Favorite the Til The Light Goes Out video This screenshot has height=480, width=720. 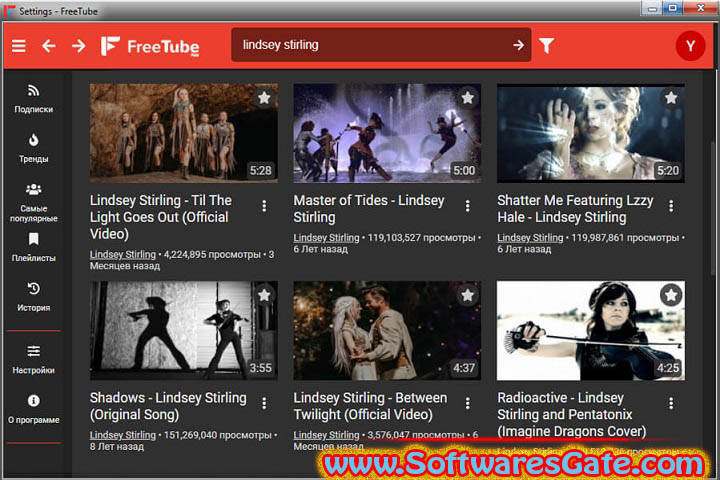click(x=264, y=97)
